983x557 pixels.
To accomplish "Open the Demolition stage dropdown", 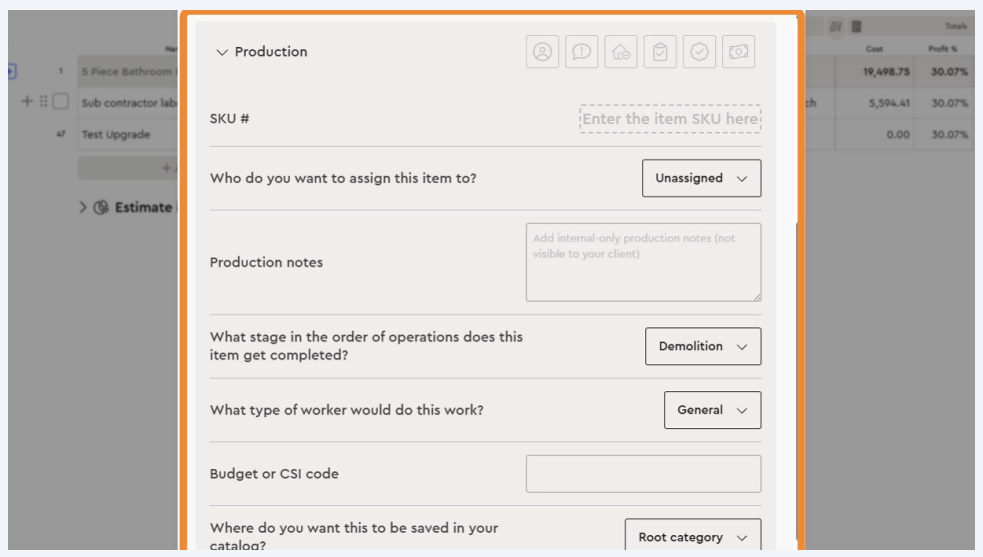I will (x=702, y=346).
